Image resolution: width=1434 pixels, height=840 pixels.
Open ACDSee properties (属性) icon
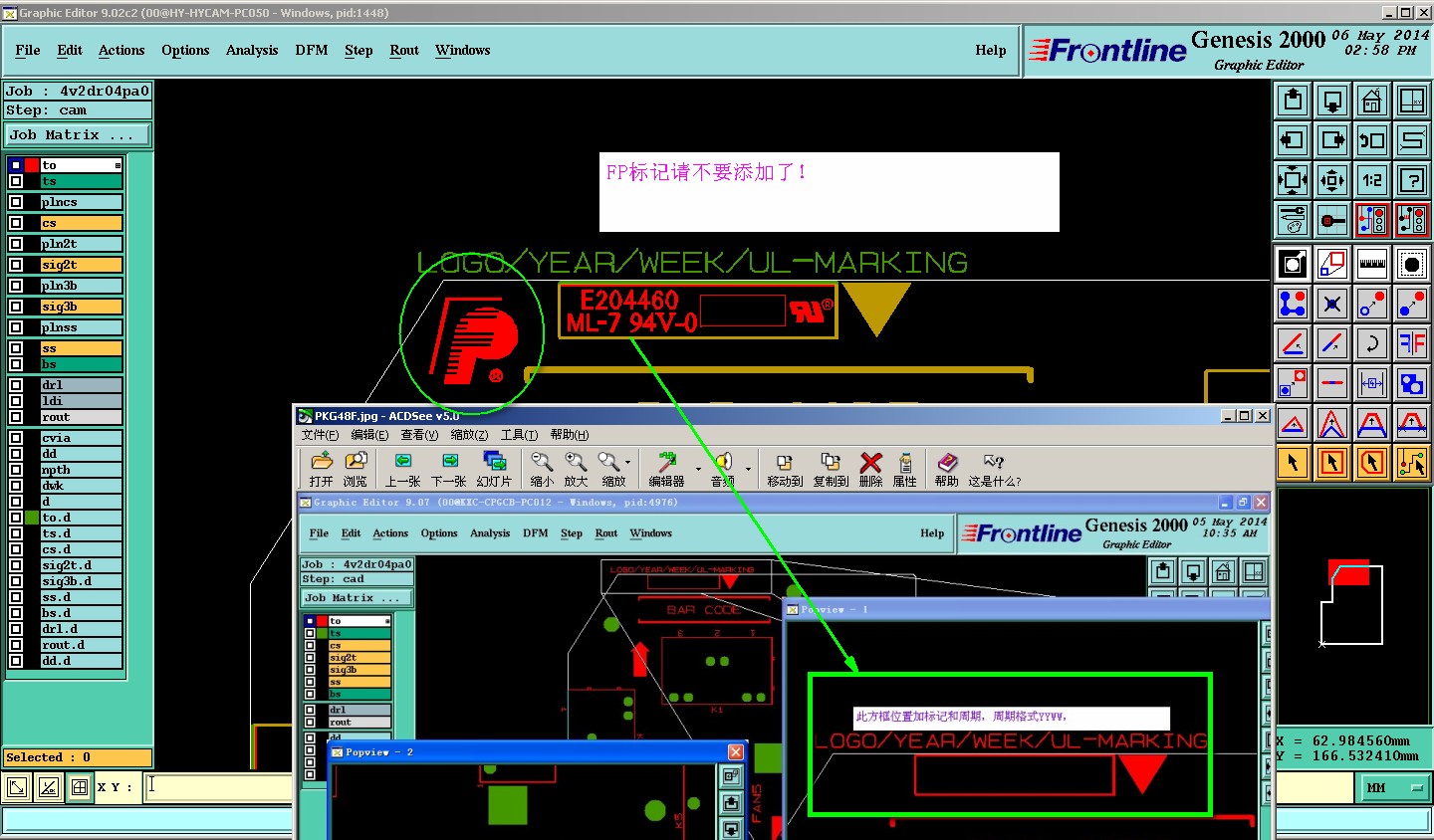(x=905, y=469)
